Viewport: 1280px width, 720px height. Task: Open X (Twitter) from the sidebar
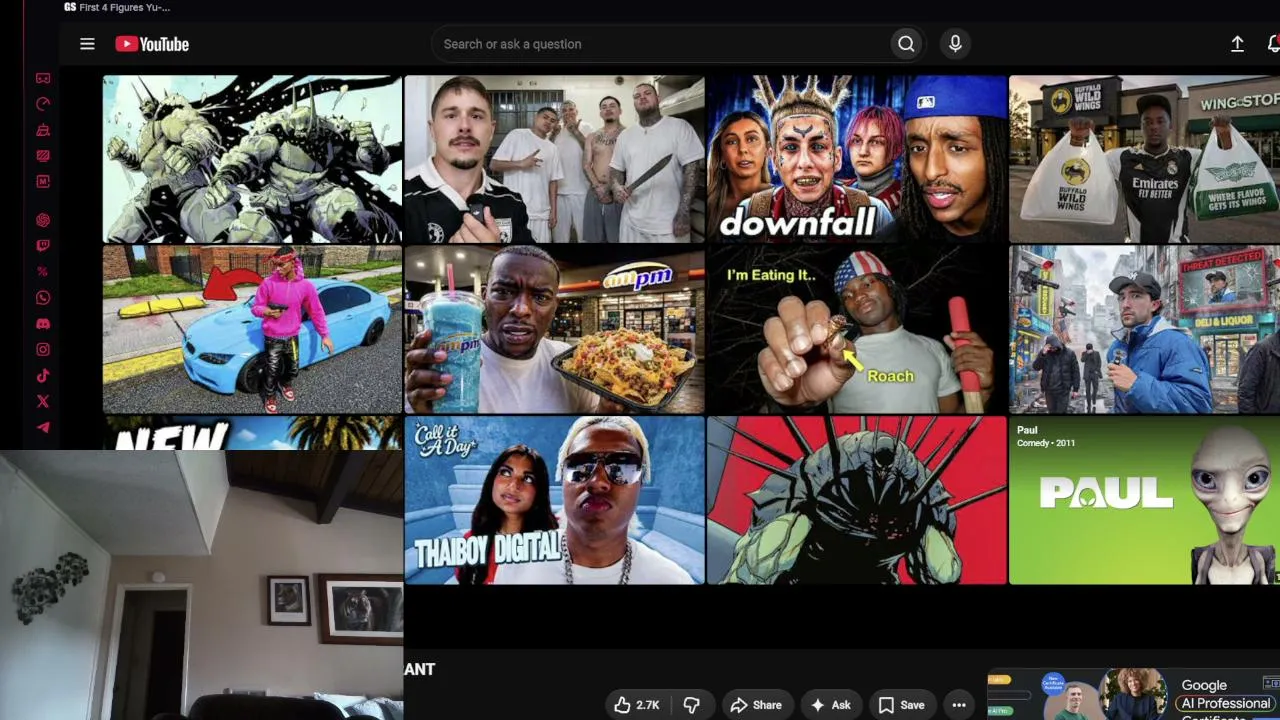43,402
